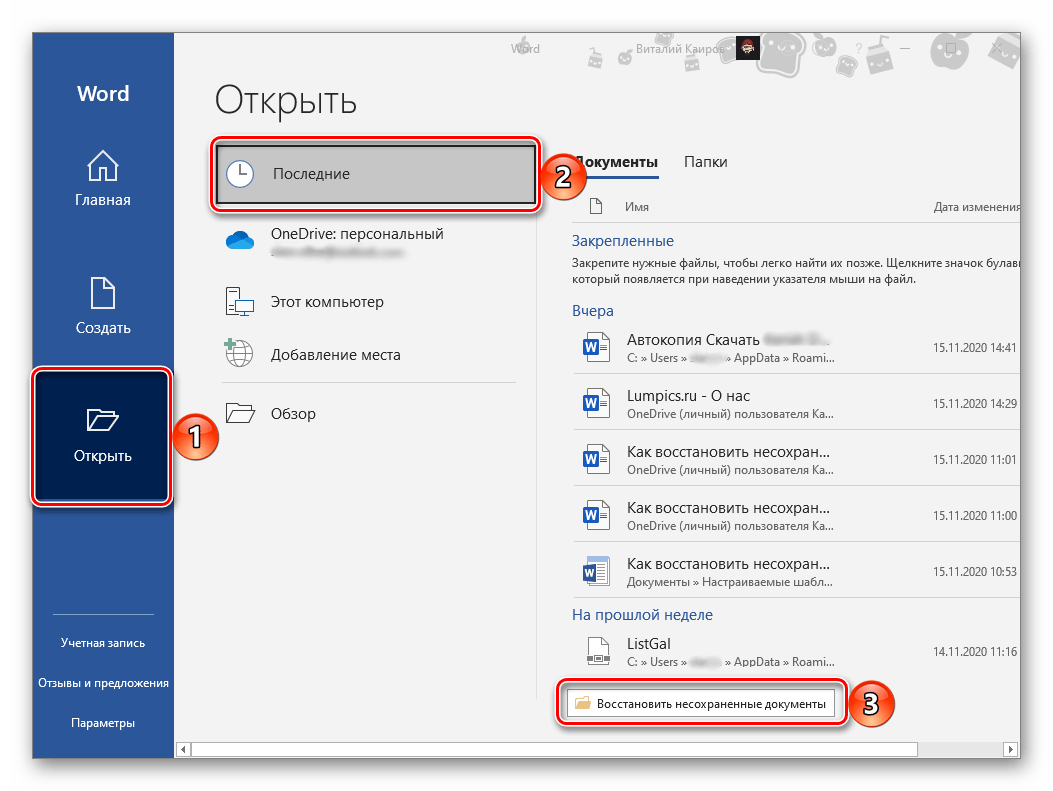Select the Открыть folder icon in sidebar
The image size is (1053, 791).
[x=103, y=420]
